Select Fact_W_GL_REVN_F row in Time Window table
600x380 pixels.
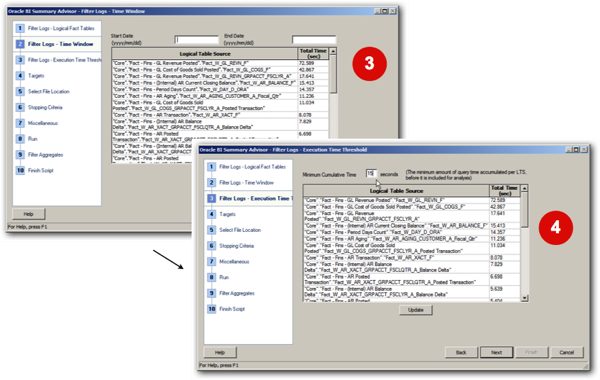(220, 63)
